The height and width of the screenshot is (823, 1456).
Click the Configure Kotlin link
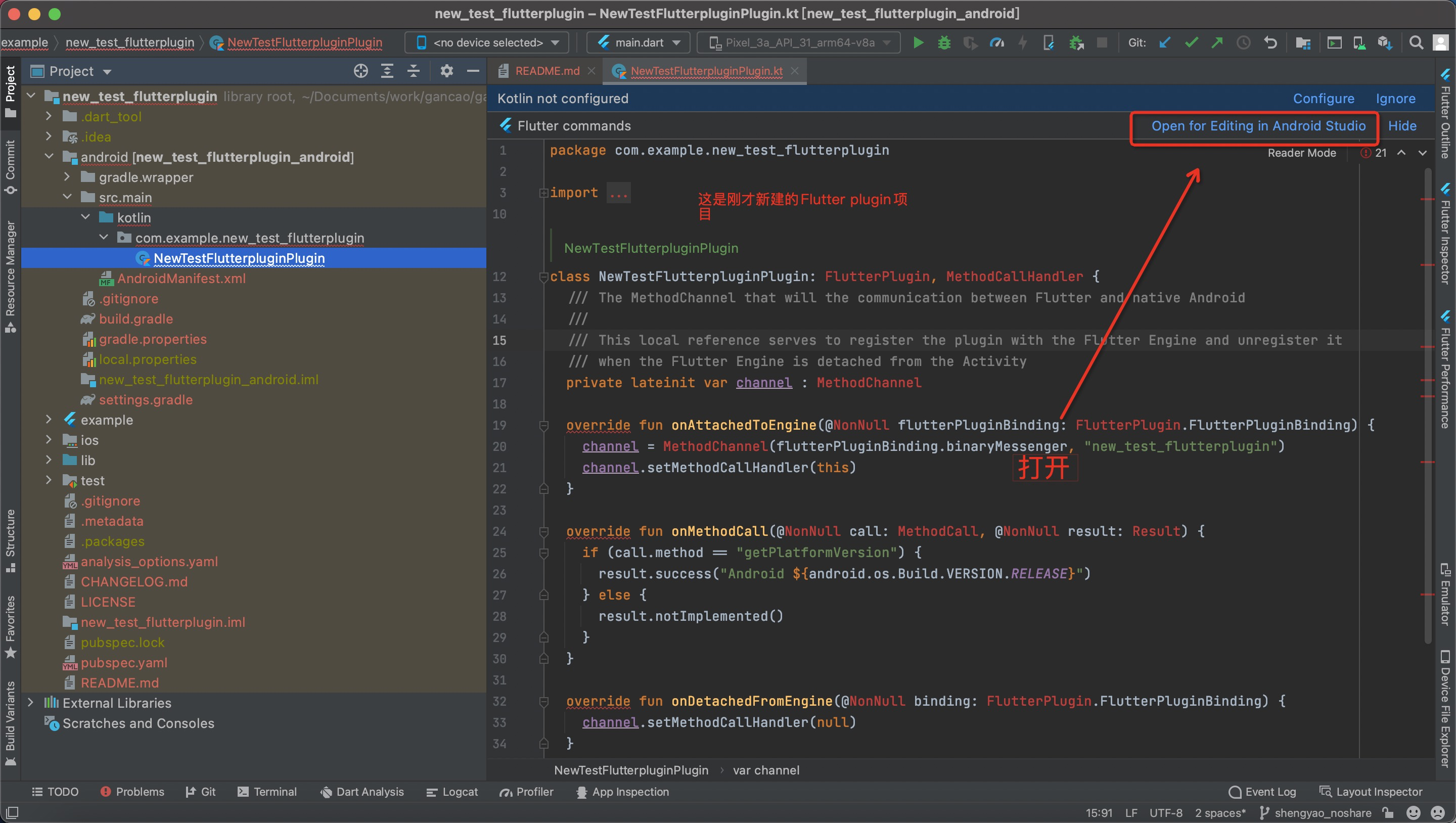pos(1323,99)
